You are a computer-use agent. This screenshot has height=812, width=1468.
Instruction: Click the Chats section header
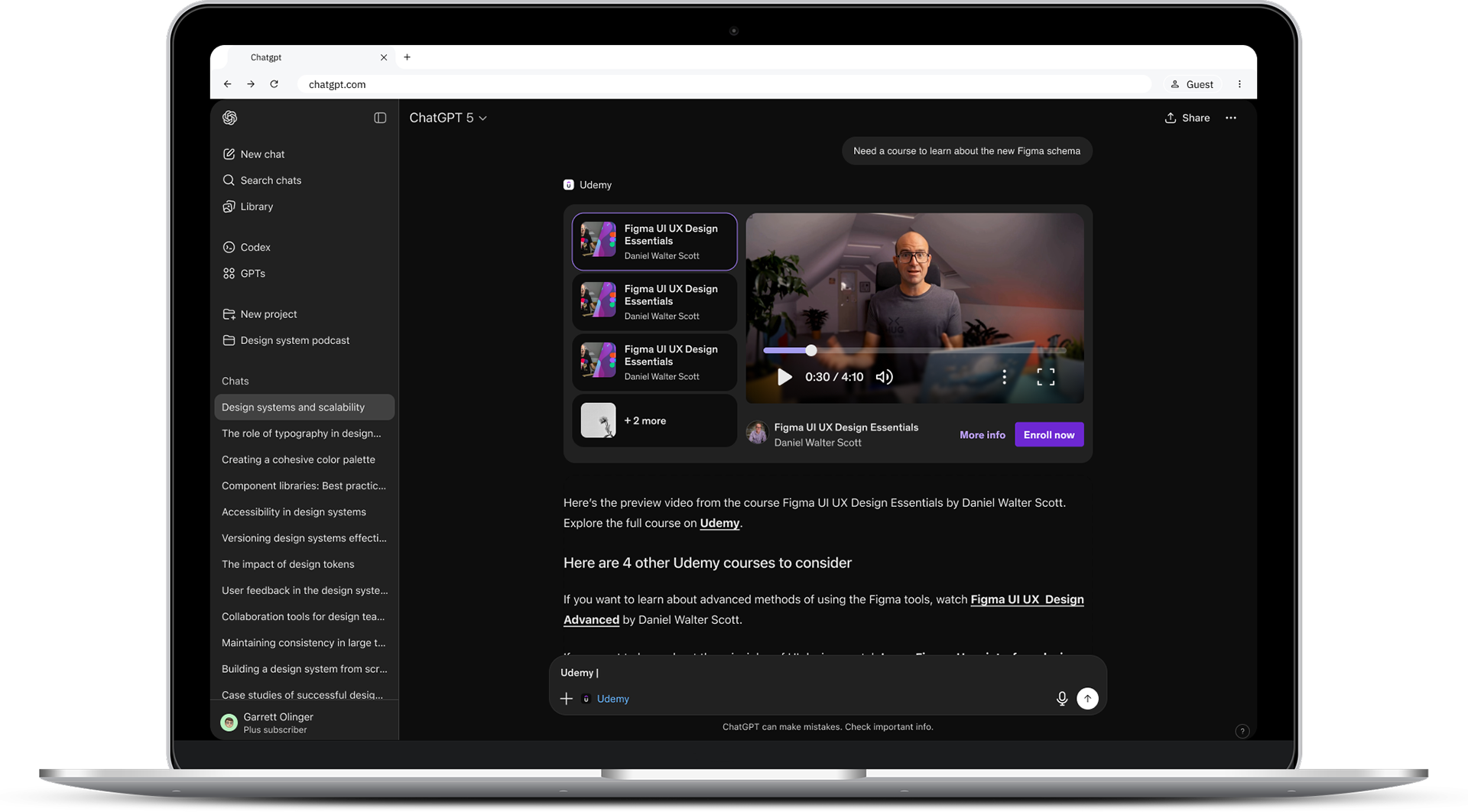click(x=235, y=381)
